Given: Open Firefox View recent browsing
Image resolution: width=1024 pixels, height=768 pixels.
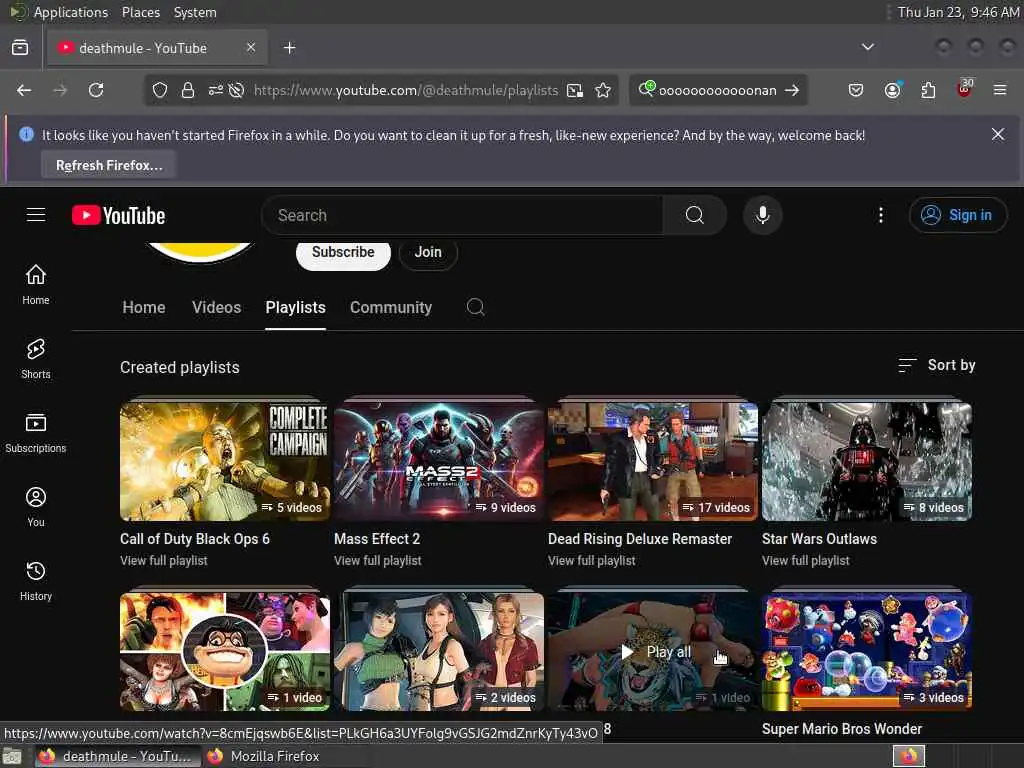Looking at the screenshot, I should tap(20, 48).
